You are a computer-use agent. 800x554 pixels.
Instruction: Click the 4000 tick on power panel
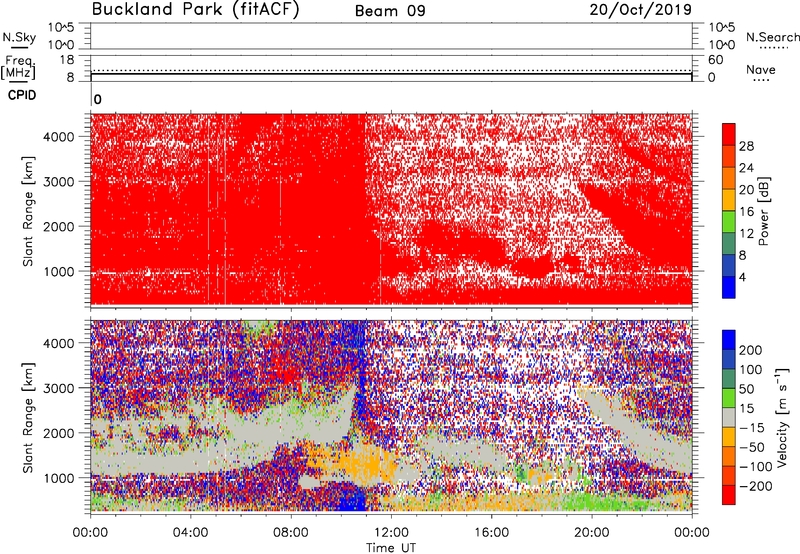pyautogui.click(x=59, y=137)
